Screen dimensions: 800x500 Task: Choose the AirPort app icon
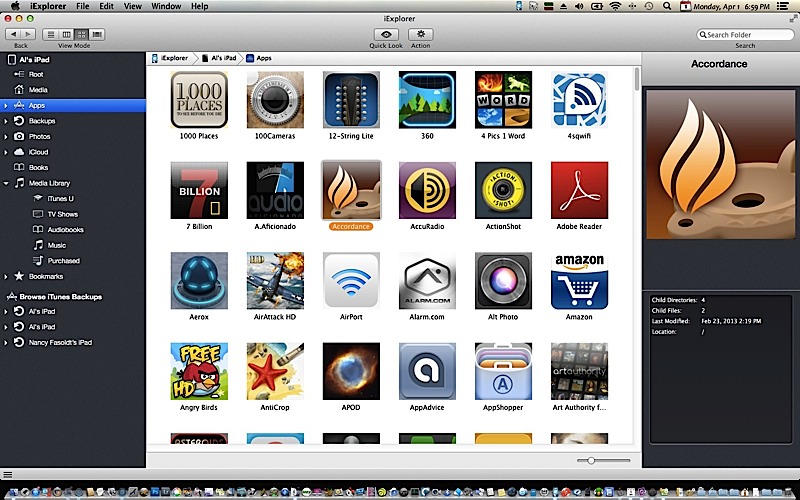(x=351, y=280)
